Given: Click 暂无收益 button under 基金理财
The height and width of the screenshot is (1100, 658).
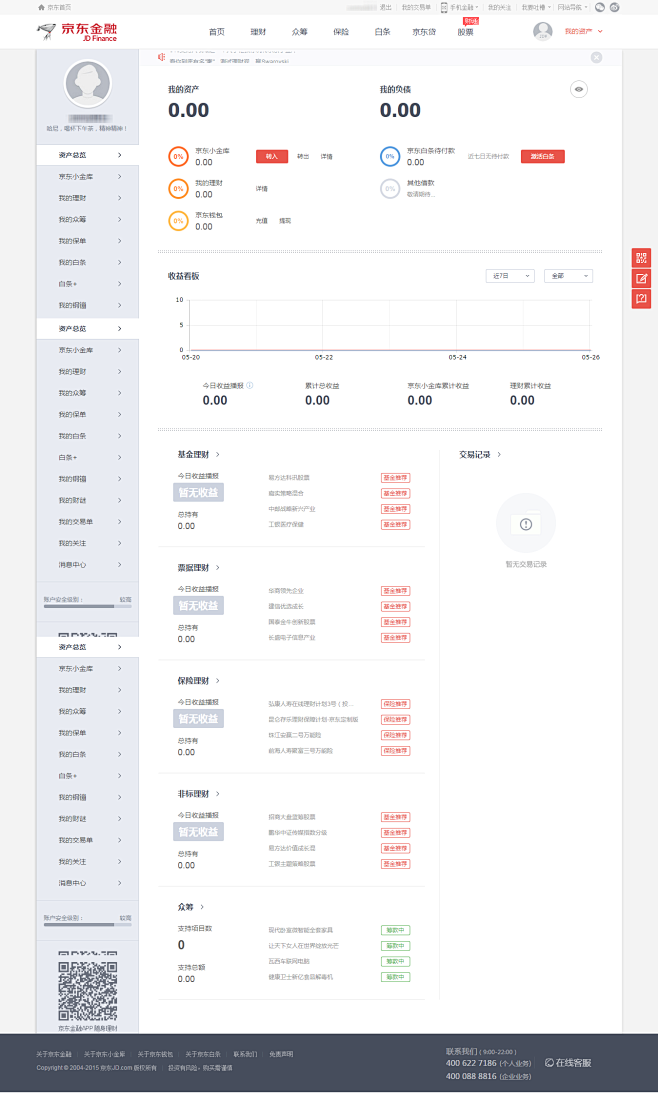Looking at the screenshot, I should tap(199, 492).
